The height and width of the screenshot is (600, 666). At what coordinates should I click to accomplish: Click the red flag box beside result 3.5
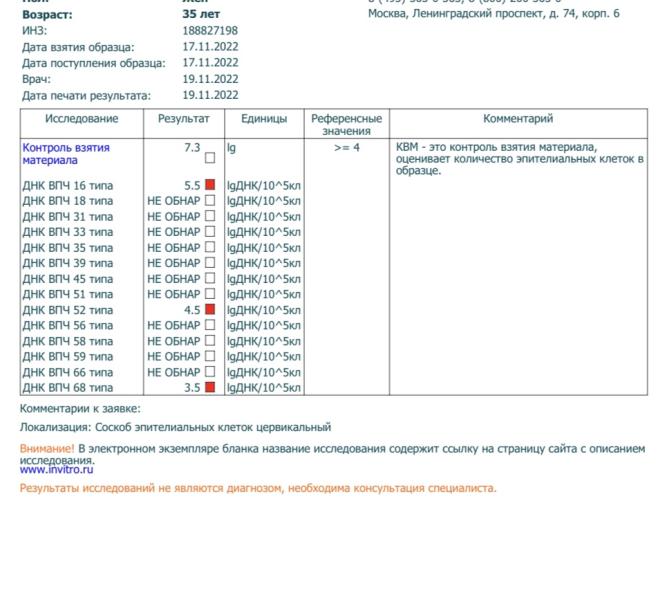(x=210, y=387)
